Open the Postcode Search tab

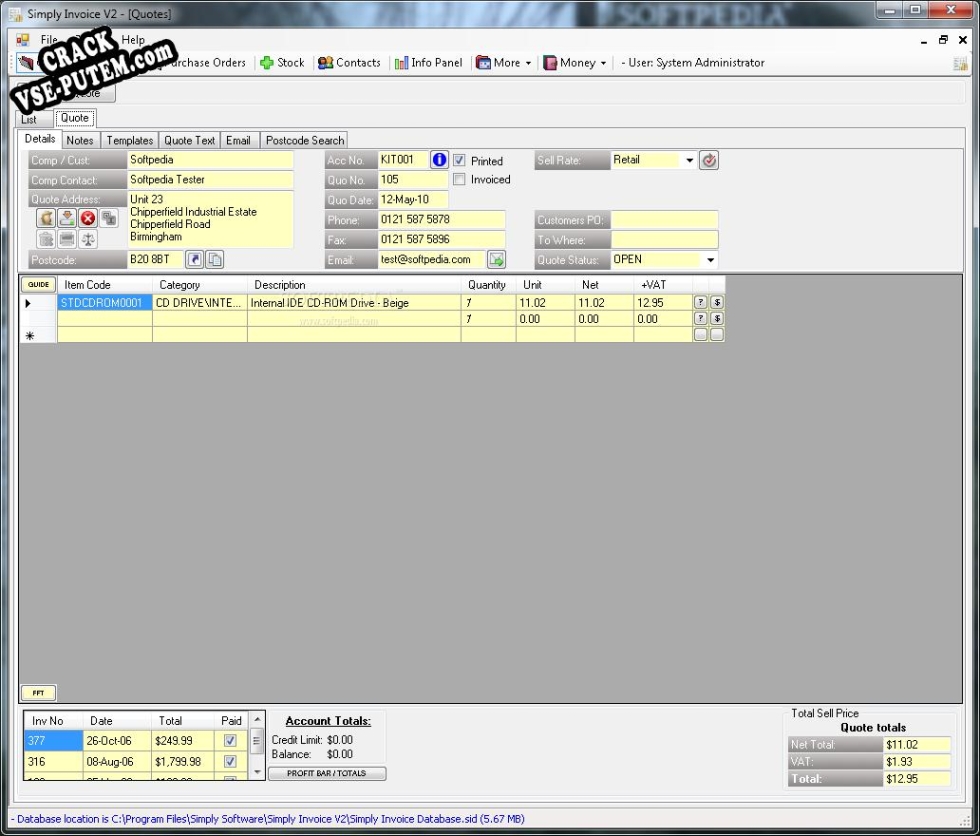(304, 141)
